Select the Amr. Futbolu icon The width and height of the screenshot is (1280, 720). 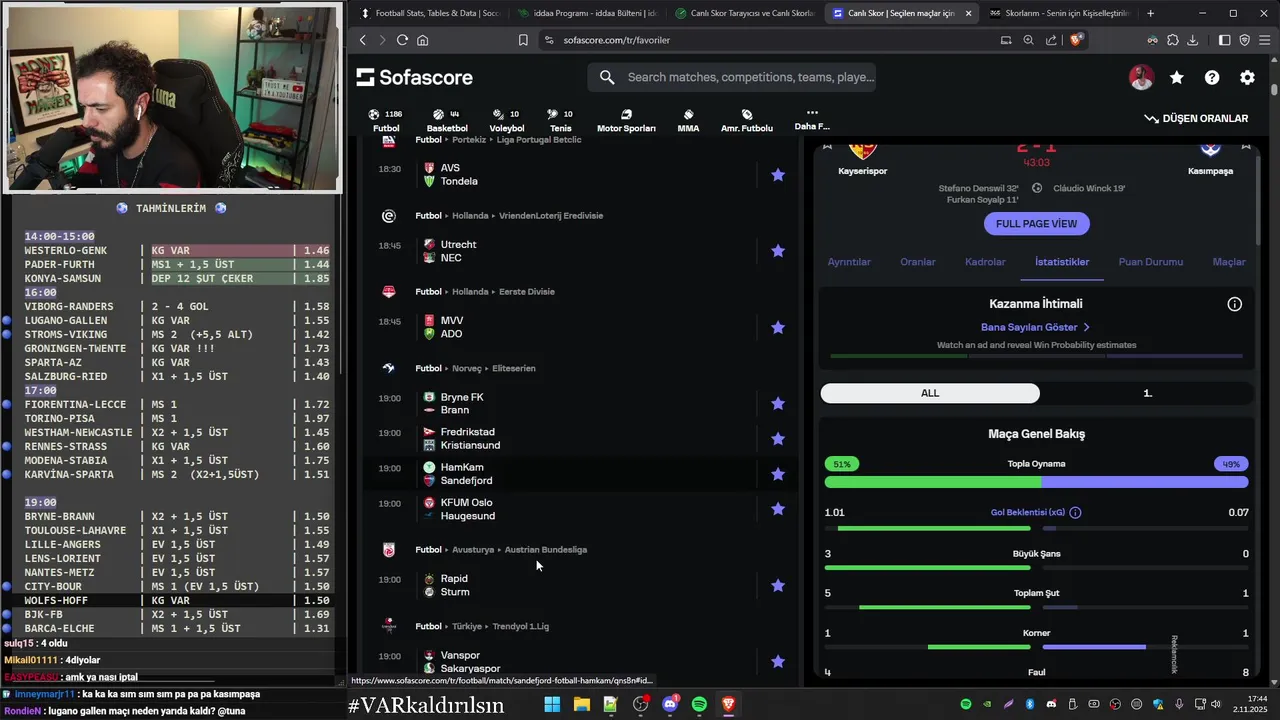747,121
